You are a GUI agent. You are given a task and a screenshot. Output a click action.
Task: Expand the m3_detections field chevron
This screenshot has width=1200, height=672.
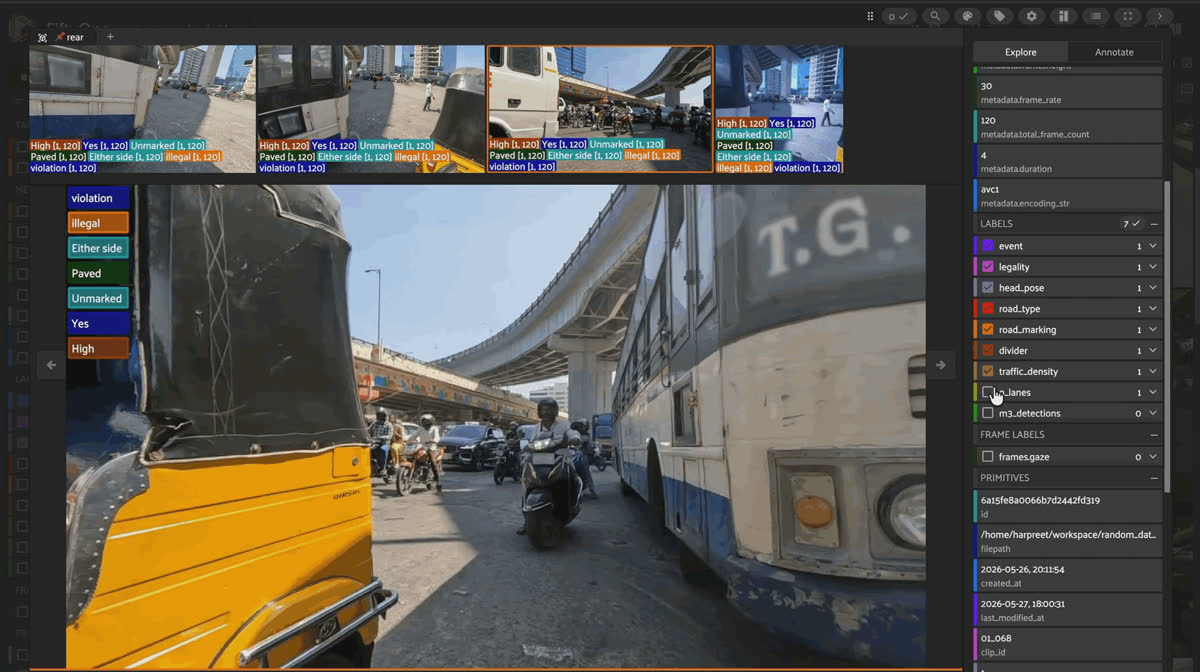[1153, 413]
